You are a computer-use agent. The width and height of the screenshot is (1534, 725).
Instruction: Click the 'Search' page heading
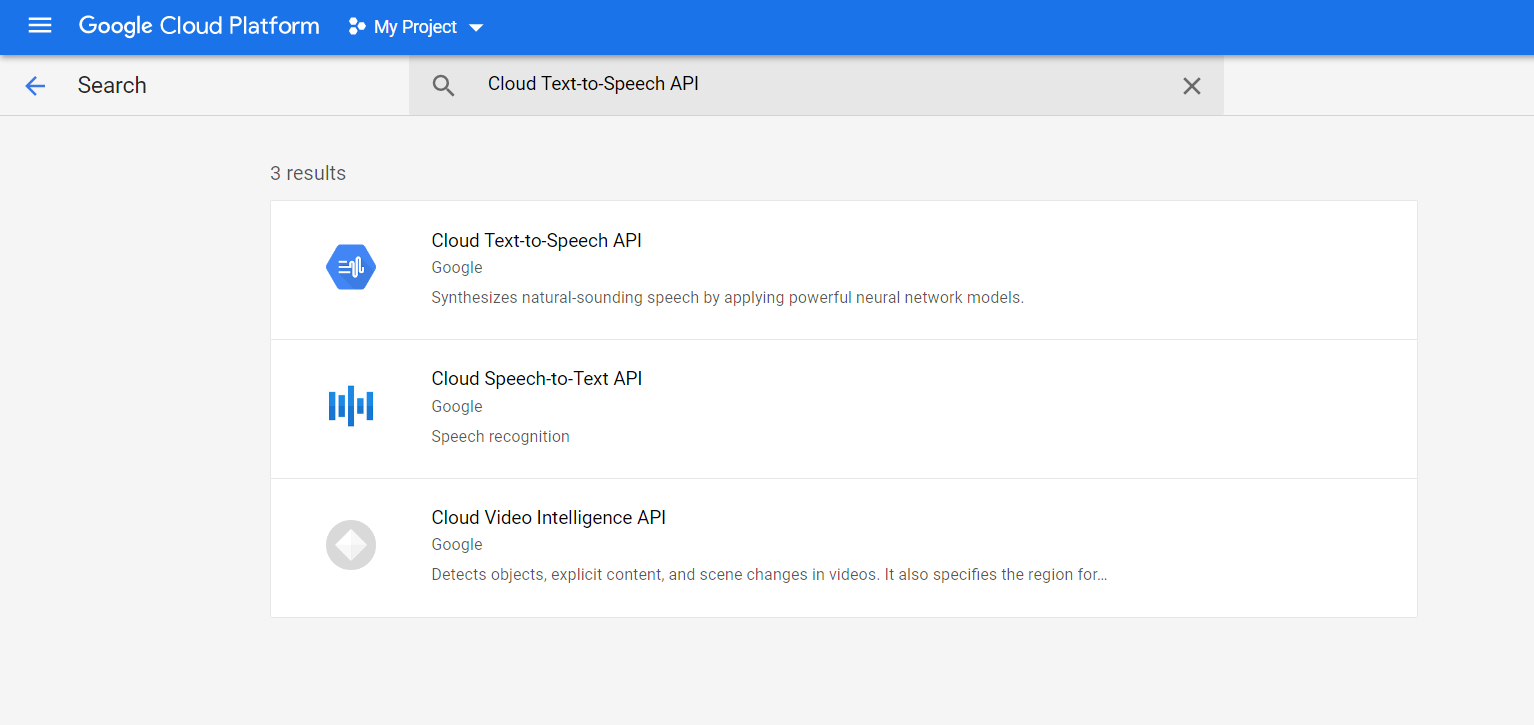click(112, 85)
